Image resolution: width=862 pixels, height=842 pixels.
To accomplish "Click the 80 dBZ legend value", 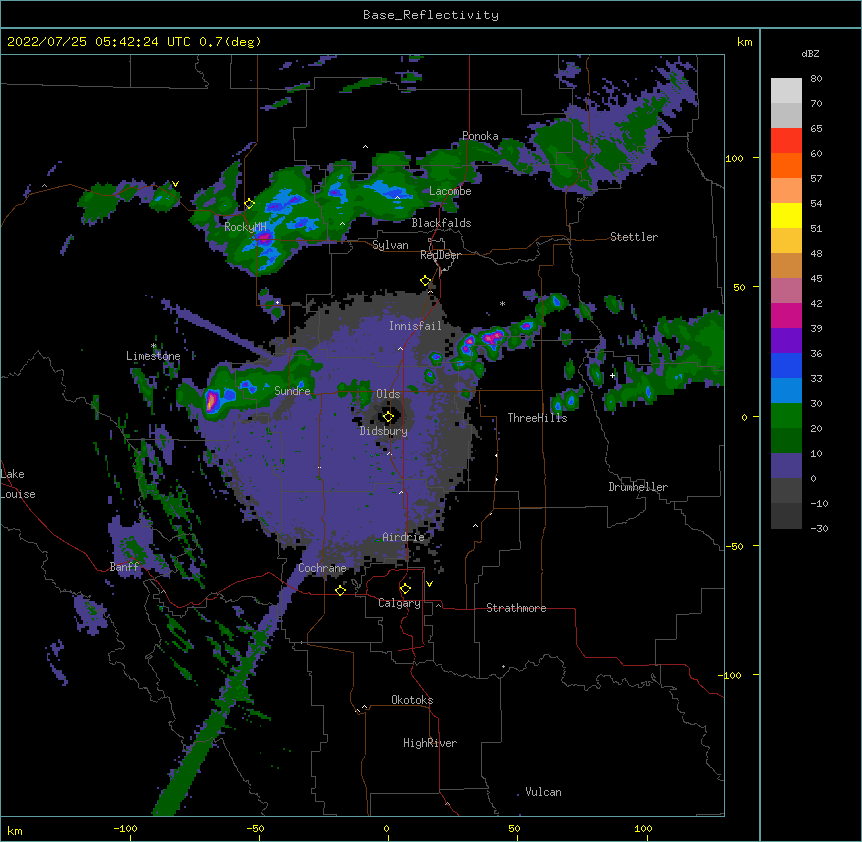I will click(x=816, y=79).
